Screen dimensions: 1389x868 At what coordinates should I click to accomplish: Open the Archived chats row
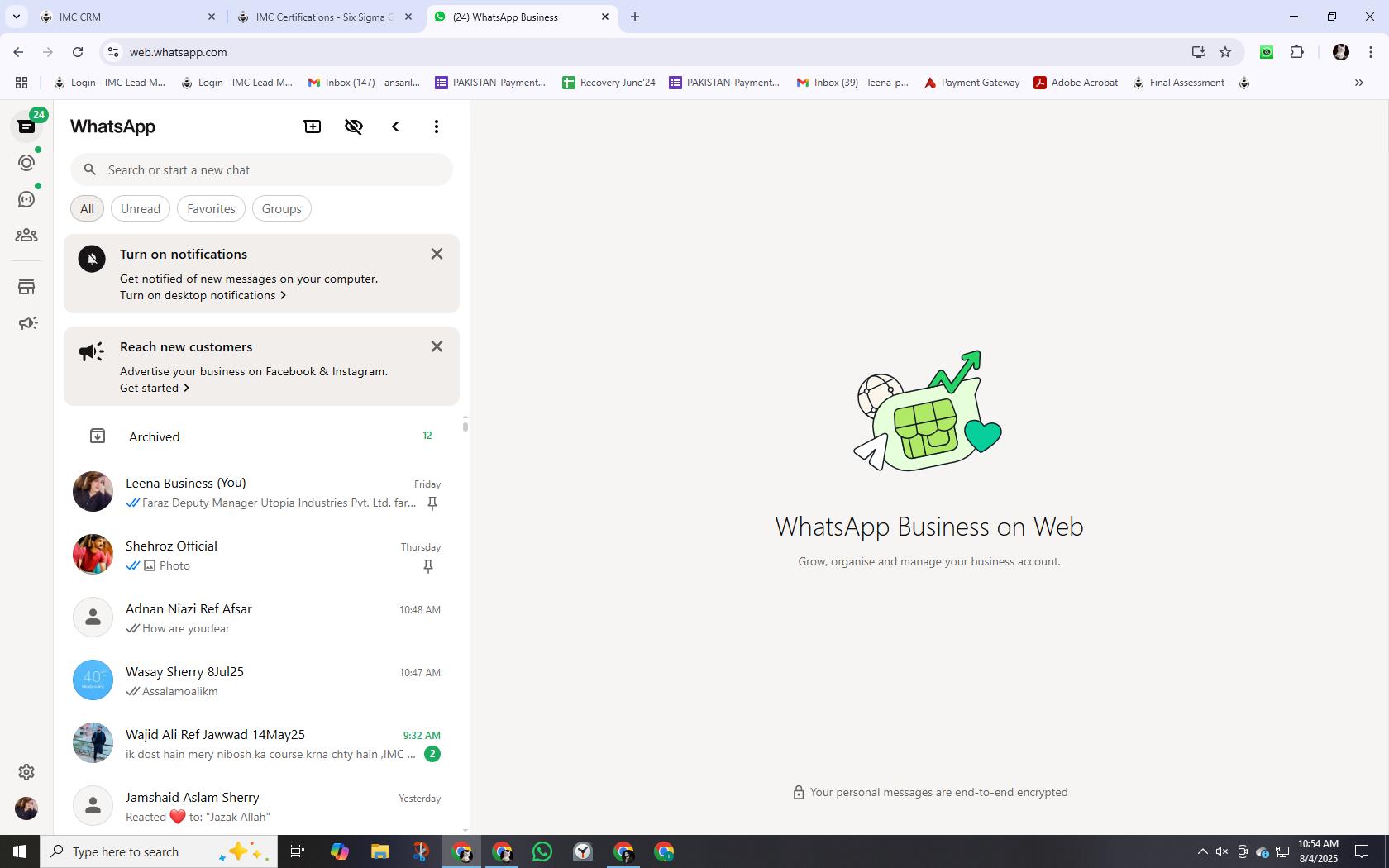(x=261, y=436)
